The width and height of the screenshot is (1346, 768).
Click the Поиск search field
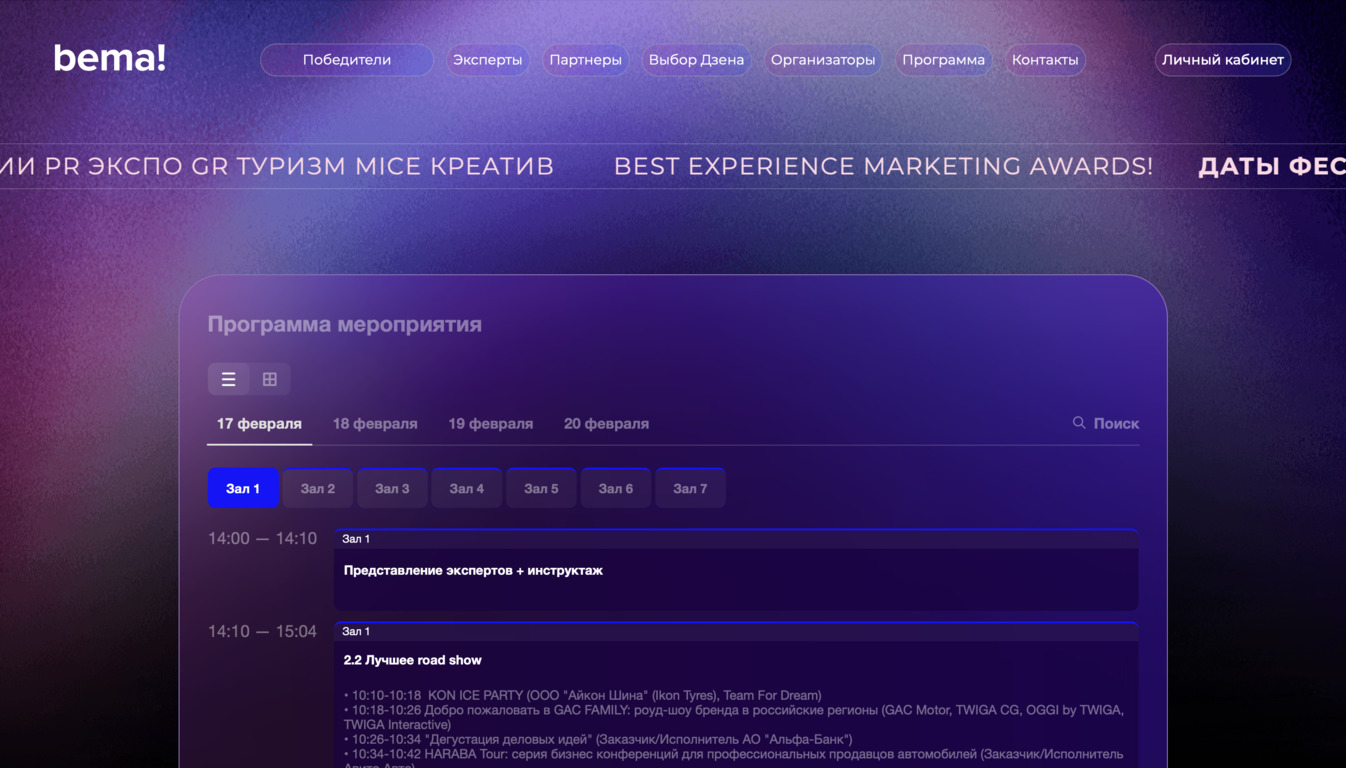click(x=1116, y=424)
